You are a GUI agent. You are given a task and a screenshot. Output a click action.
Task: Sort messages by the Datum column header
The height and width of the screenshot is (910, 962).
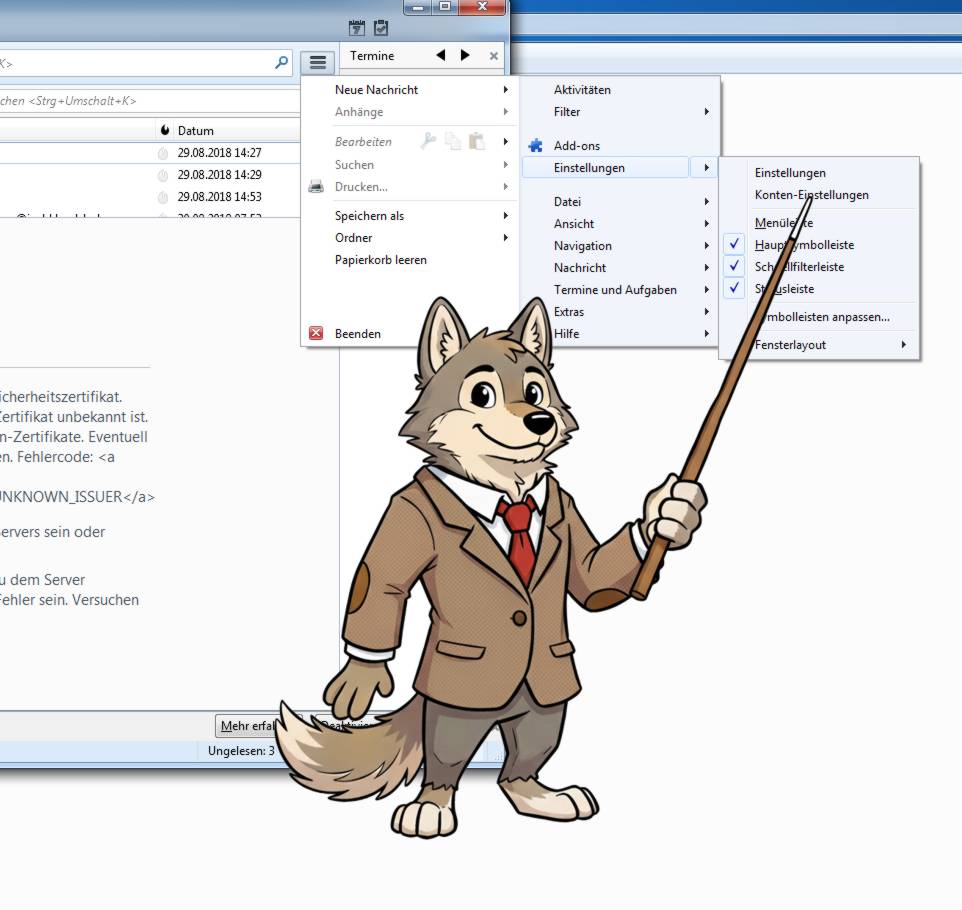point(196,131)
